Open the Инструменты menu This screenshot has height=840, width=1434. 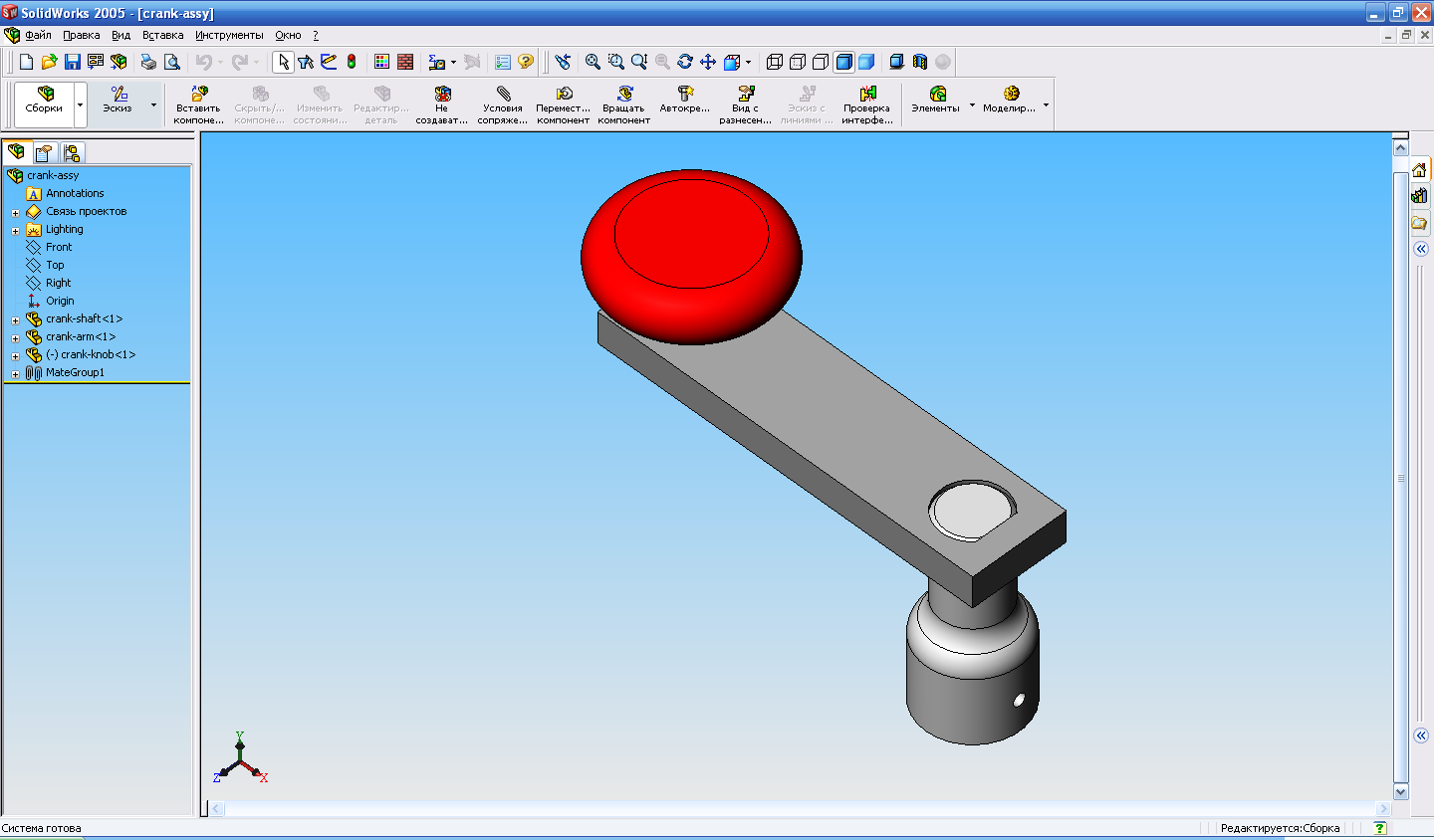point(229,35)
